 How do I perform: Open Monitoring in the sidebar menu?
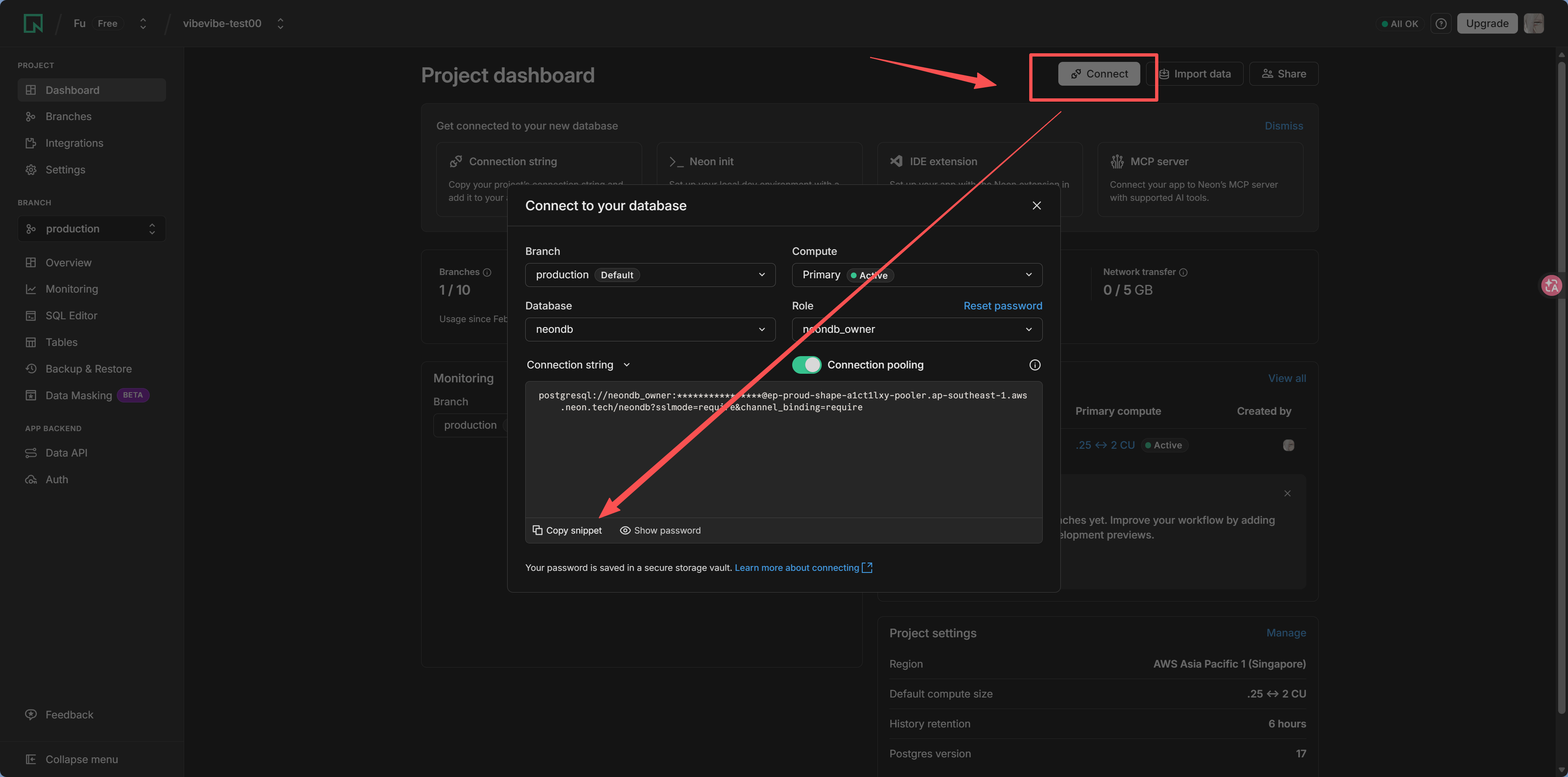[x=71, y=289]
